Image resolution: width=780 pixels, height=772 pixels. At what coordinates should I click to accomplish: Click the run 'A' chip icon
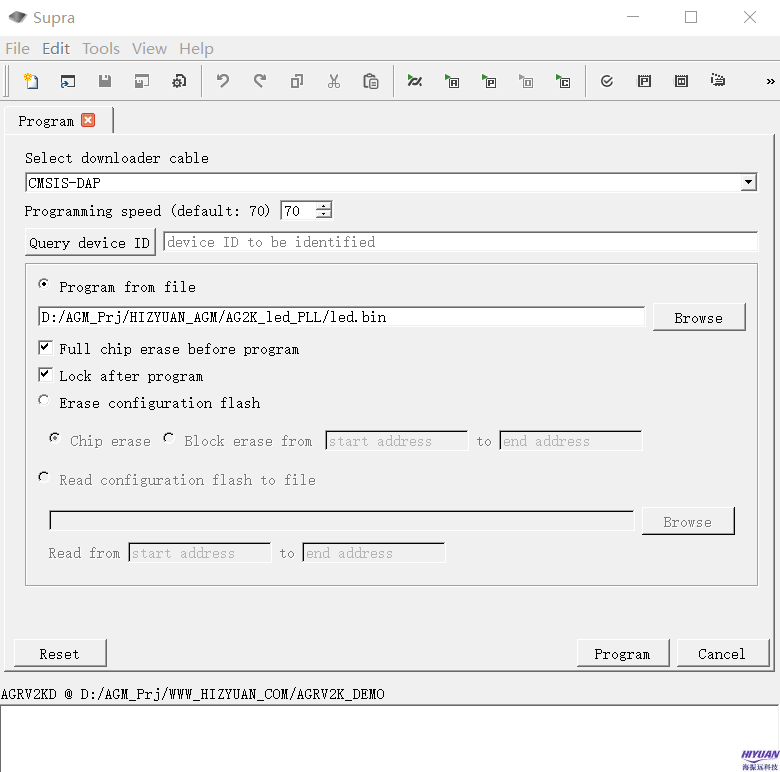tap(452, 81)
